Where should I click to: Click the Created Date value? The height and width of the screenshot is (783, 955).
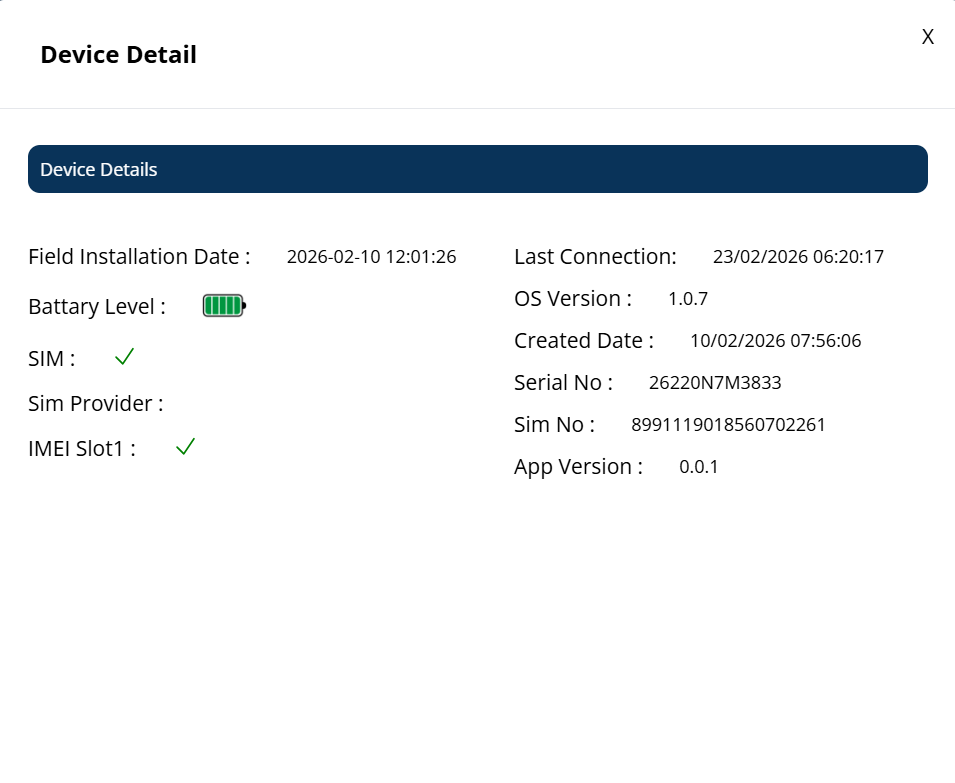pyautogui.click(x=775, y=341)
